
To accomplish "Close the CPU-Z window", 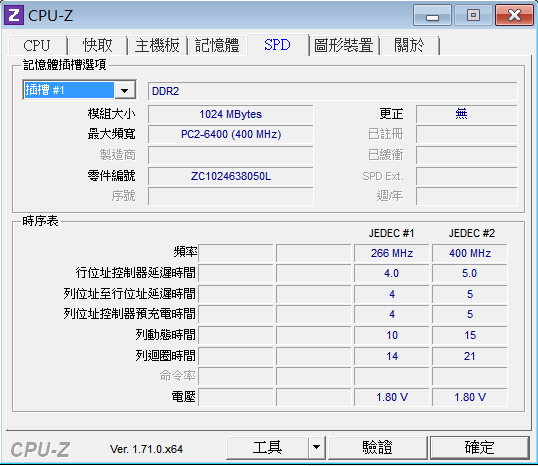I will (x=514, y=15).
